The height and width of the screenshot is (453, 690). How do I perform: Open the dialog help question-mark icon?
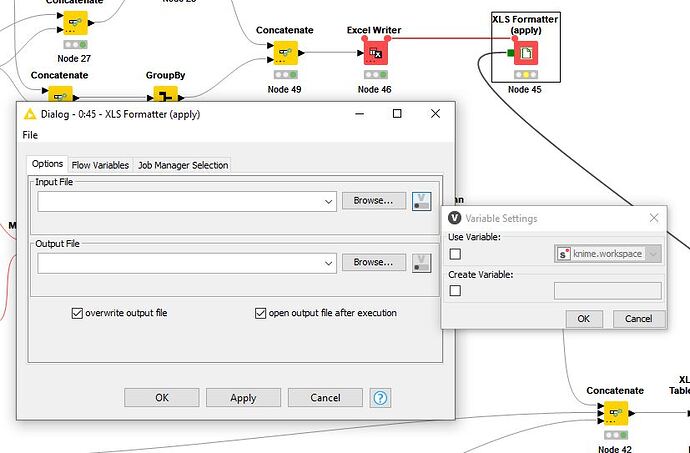tap(380, 398)
